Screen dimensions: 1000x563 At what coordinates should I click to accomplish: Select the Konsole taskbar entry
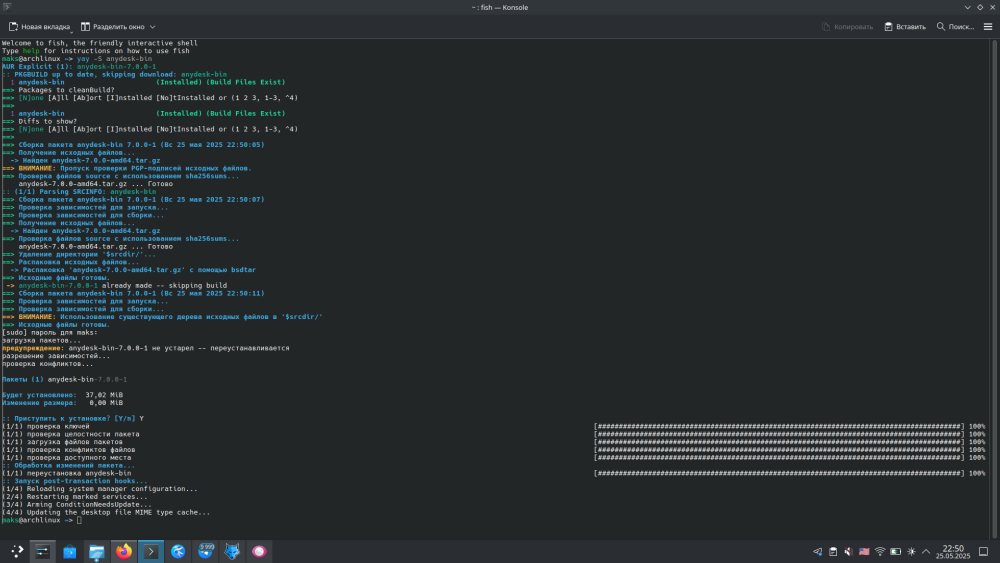click(151, 551)
